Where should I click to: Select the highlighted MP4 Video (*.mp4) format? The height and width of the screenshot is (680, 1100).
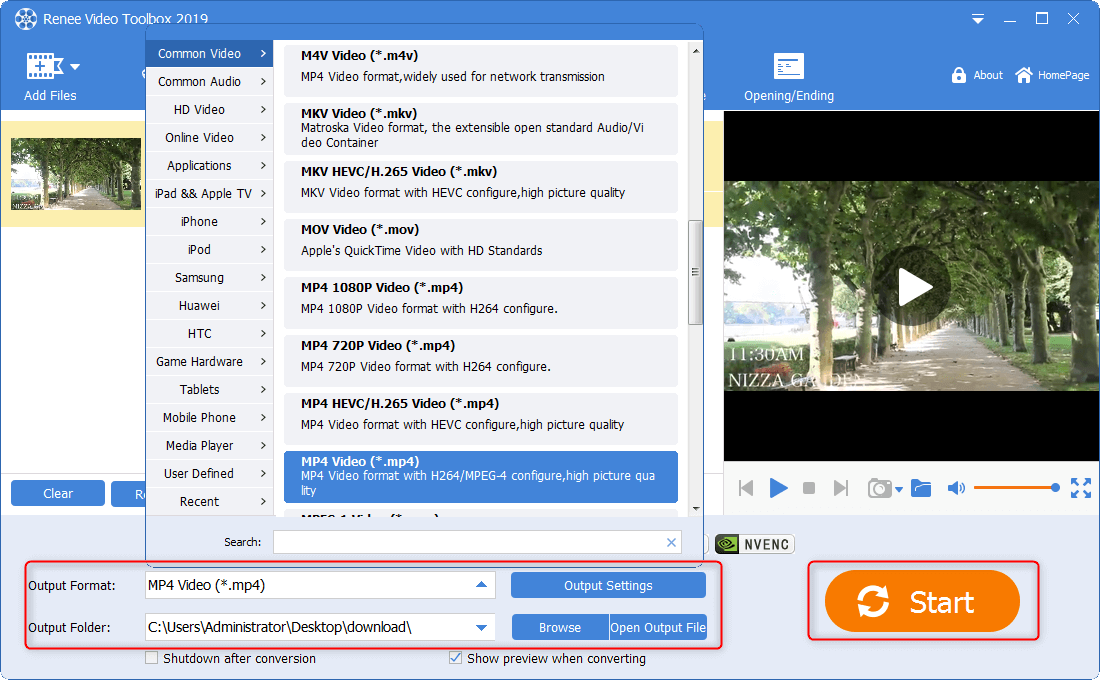click(481, 476)
